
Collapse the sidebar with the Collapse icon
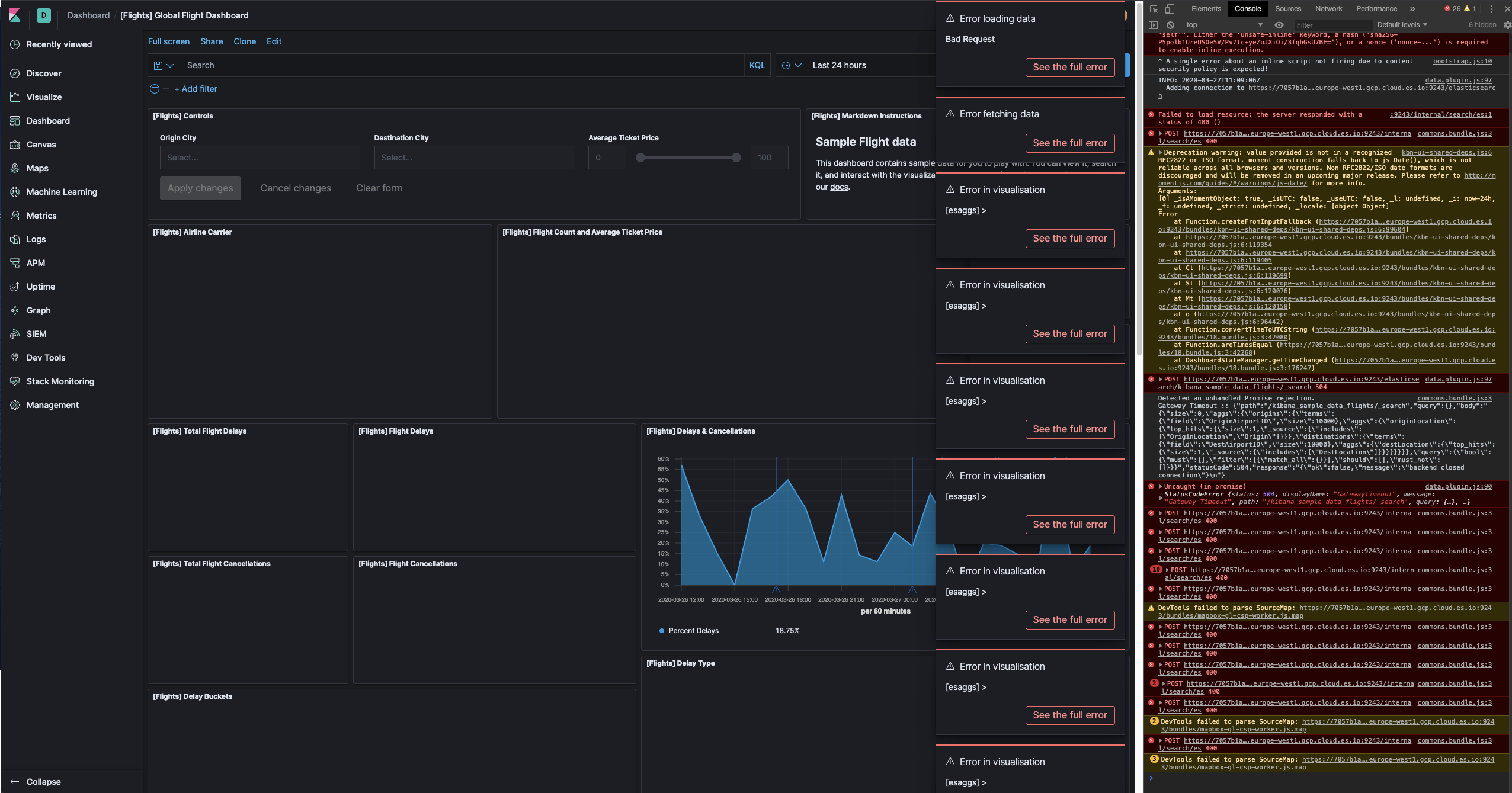(x=15, y=782)
